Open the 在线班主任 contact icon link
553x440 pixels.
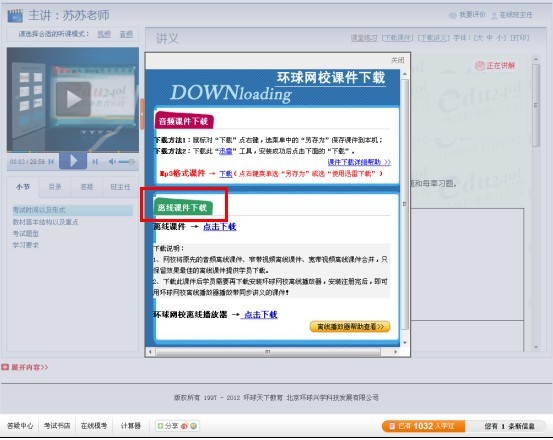[512, 15]
